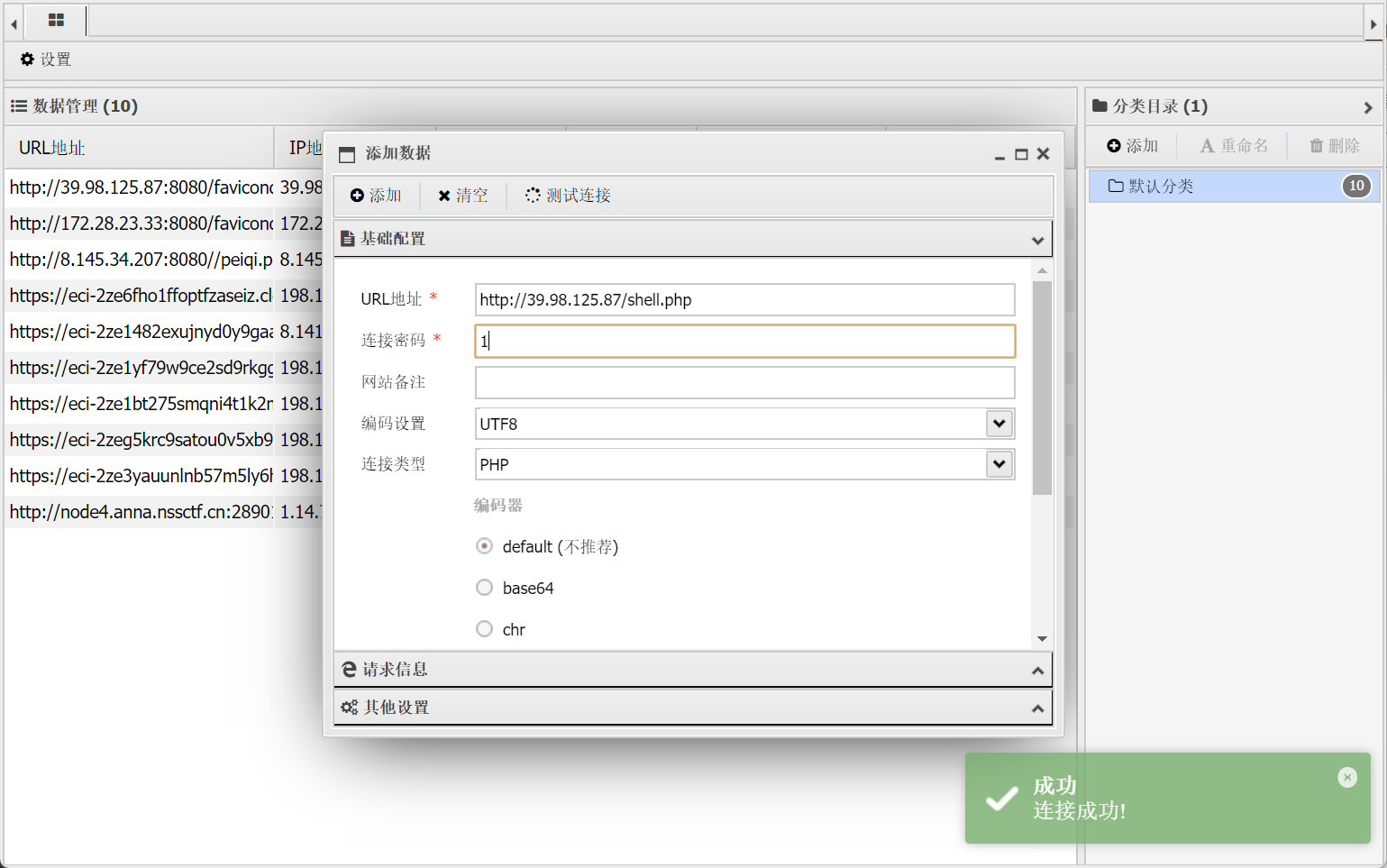Image resolution: width=1387 pixels, height=868 pixels.
Task: Dismiss the green success notification
Action: (1346, 777)
